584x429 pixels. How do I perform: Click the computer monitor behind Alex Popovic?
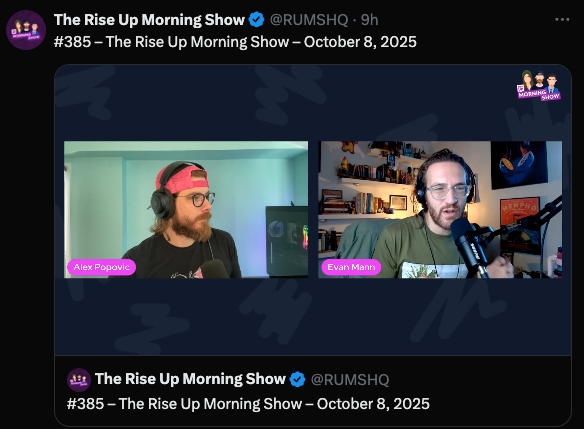[x=287, y=241]
